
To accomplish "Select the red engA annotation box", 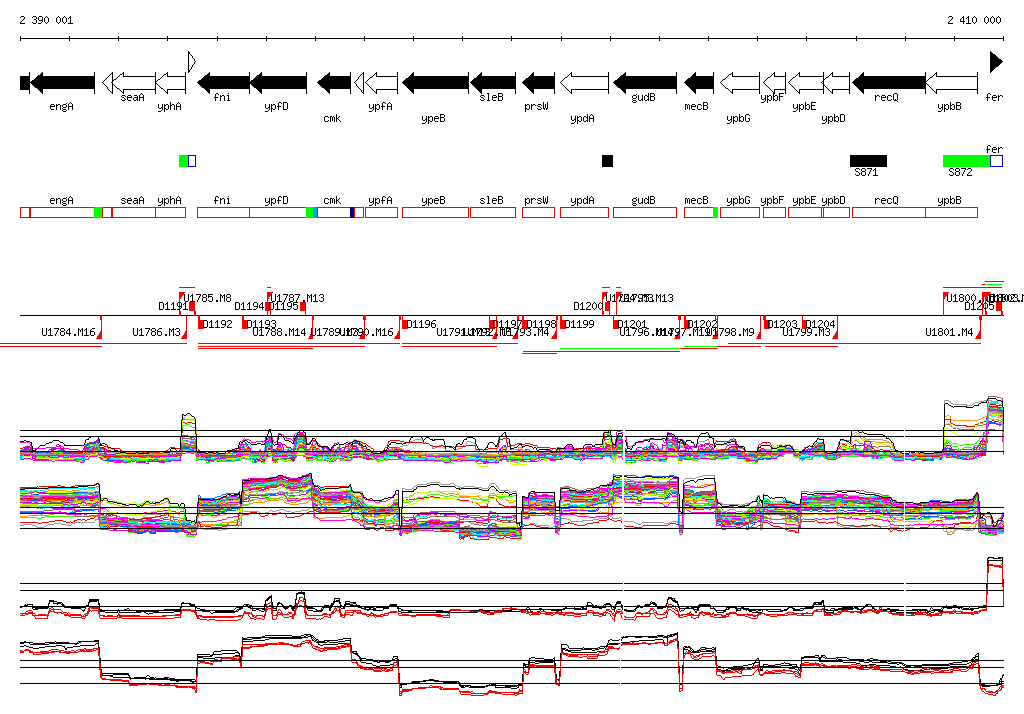I will pos(62,212).
